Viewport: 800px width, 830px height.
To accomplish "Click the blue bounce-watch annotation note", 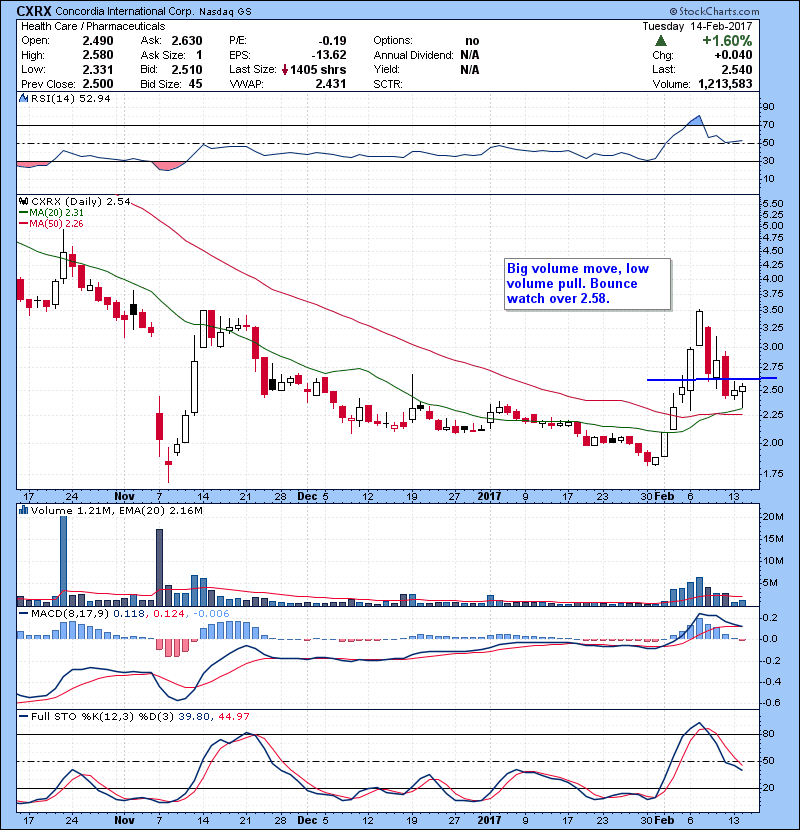I will pyautogui.click(x=587, y=284).
